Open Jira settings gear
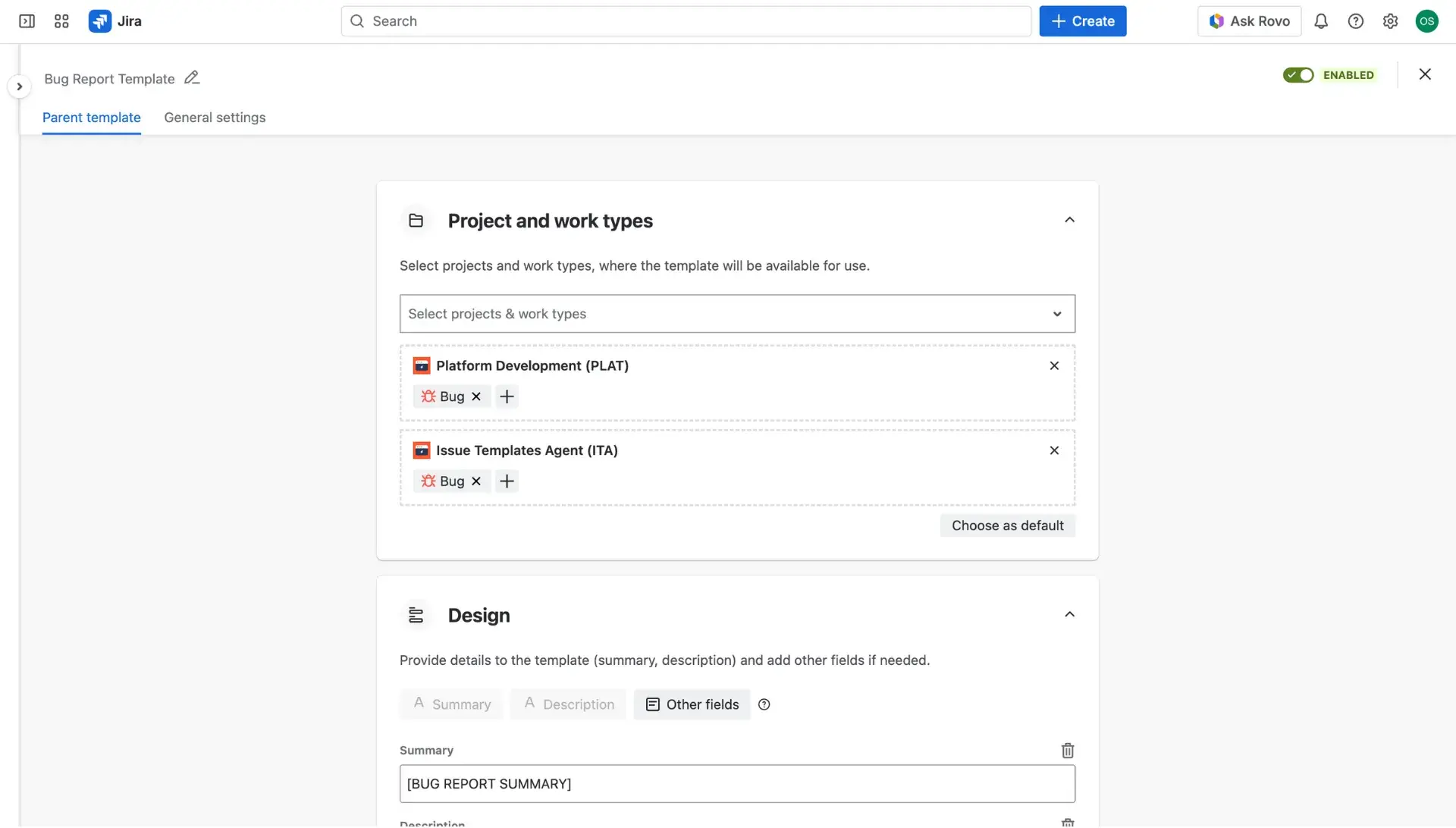Image resolution: width=1456 pixels, height=828 pixels. (x=1391, y=20)
